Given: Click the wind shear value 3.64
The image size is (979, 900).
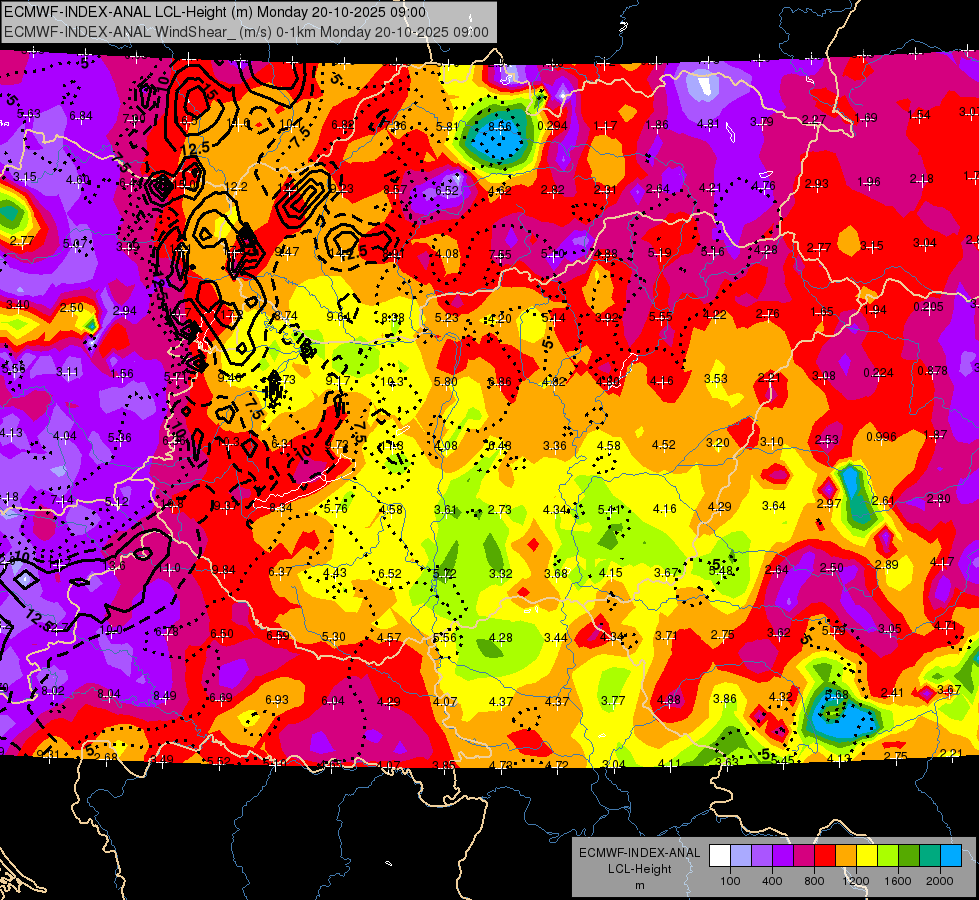Looking at the screenshot, I should tap(774, 505).
